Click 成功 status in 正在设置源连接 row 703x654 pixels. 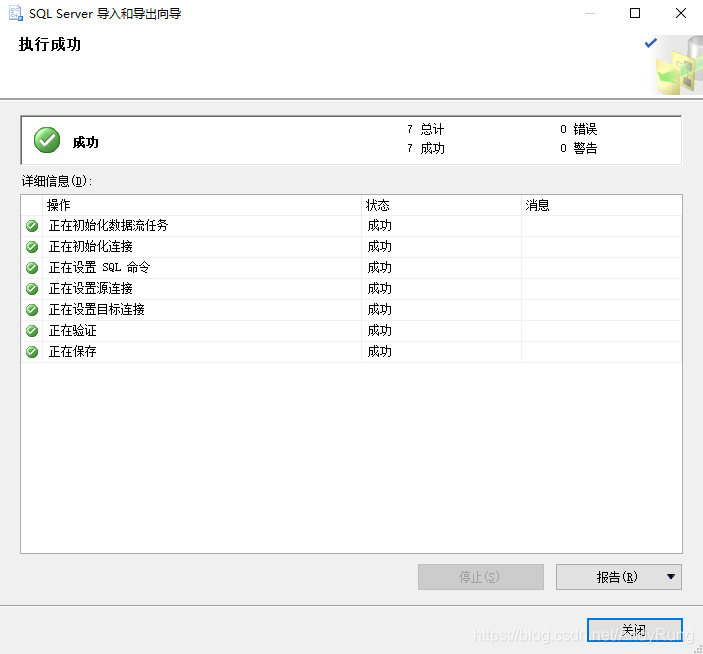tap(379, 289)
